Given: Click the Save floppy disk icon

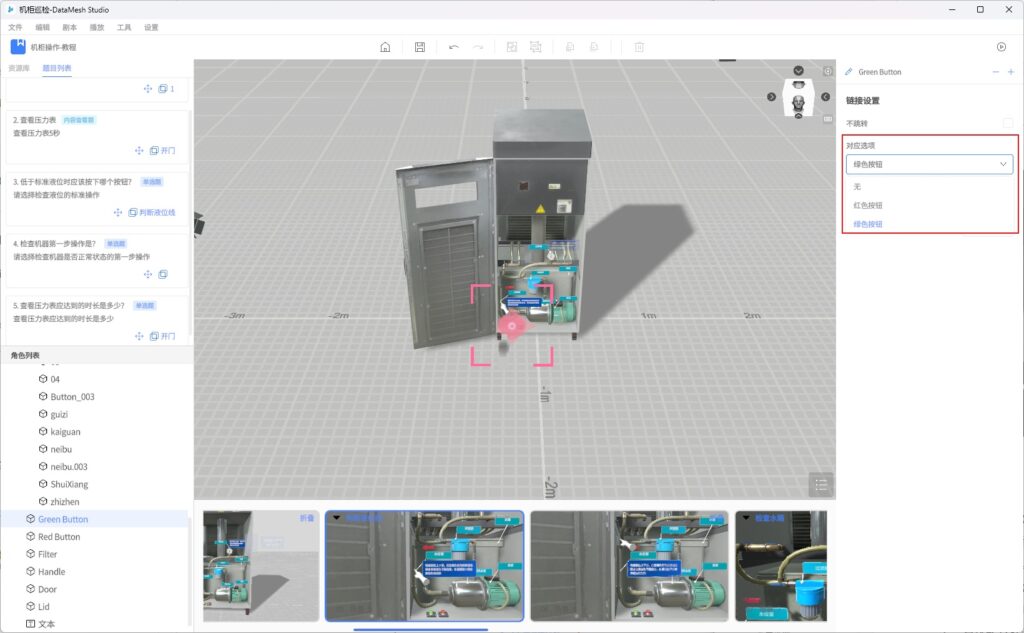Looking at the screenshot, I should [419, 47].
